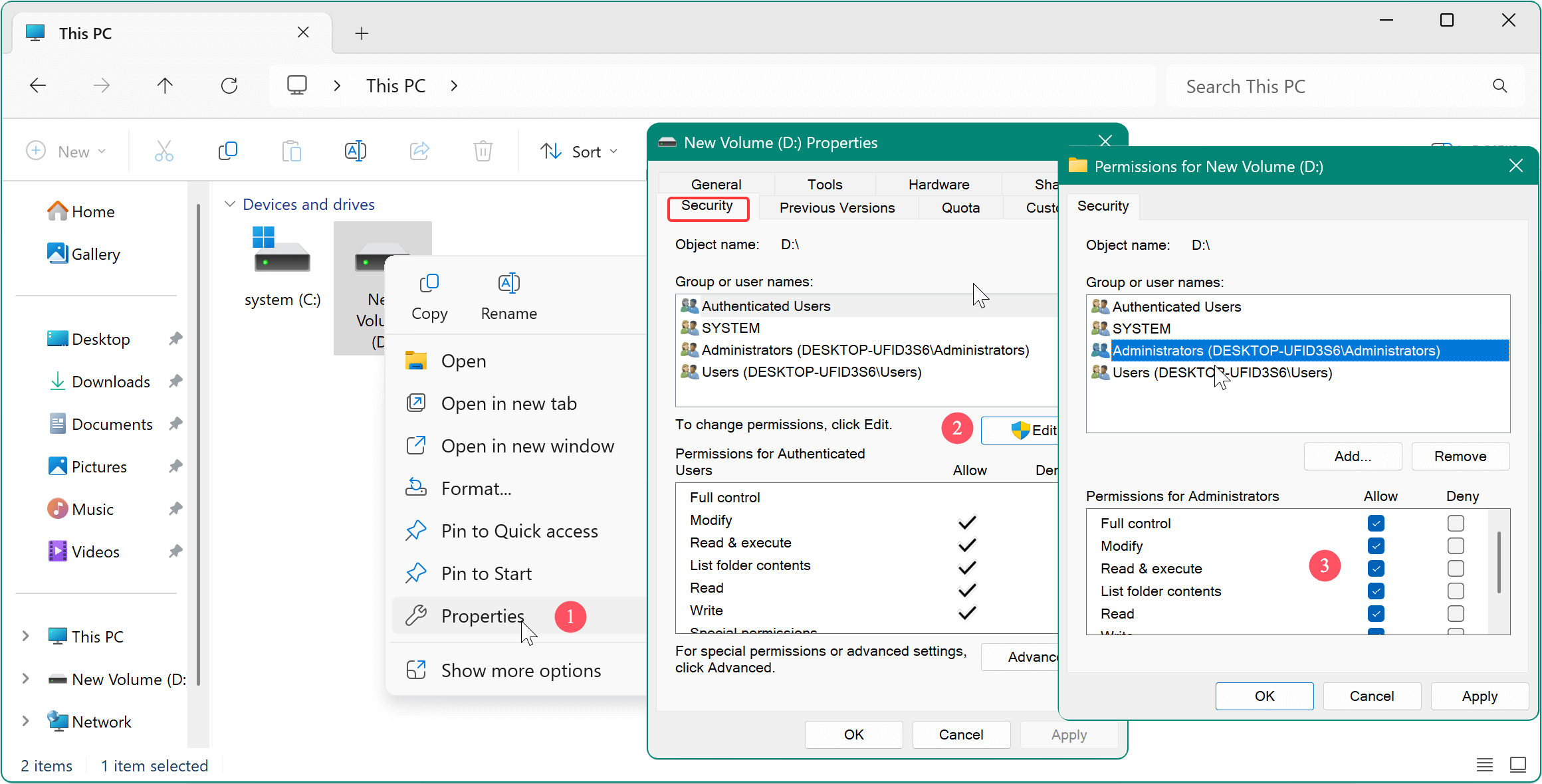Refresh the This PC view
This screenshot has height=784, width=1542.
[x=229, y=85]
